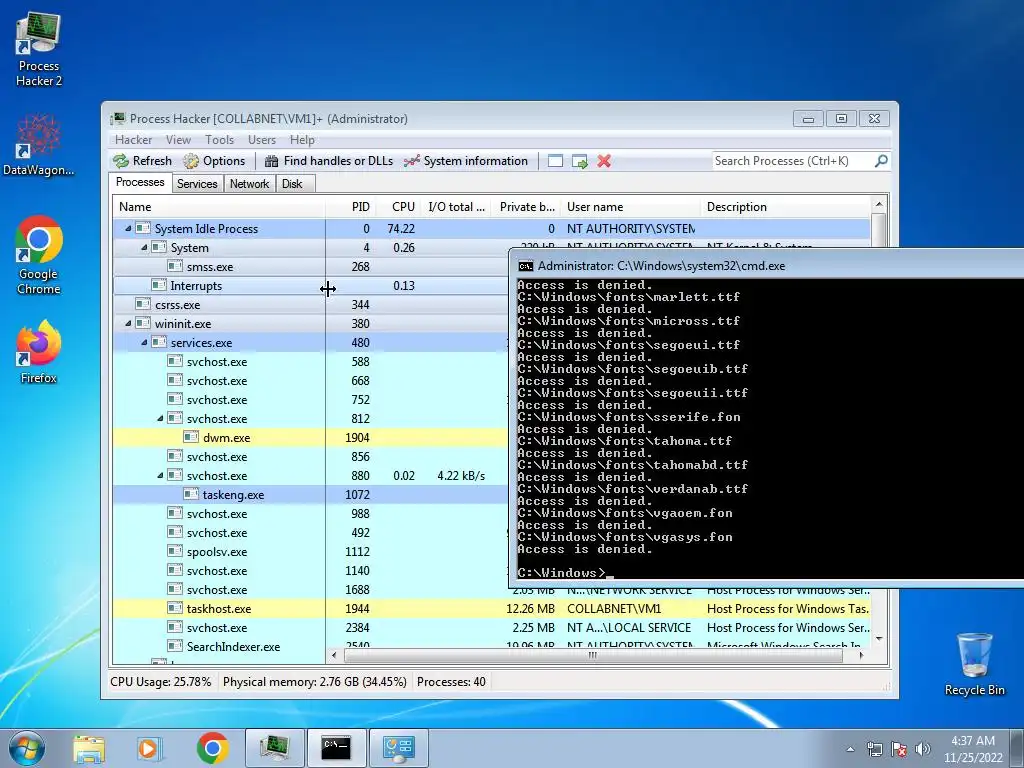
Task: Open the Hacker menu
Action: (x=133, y=140)
